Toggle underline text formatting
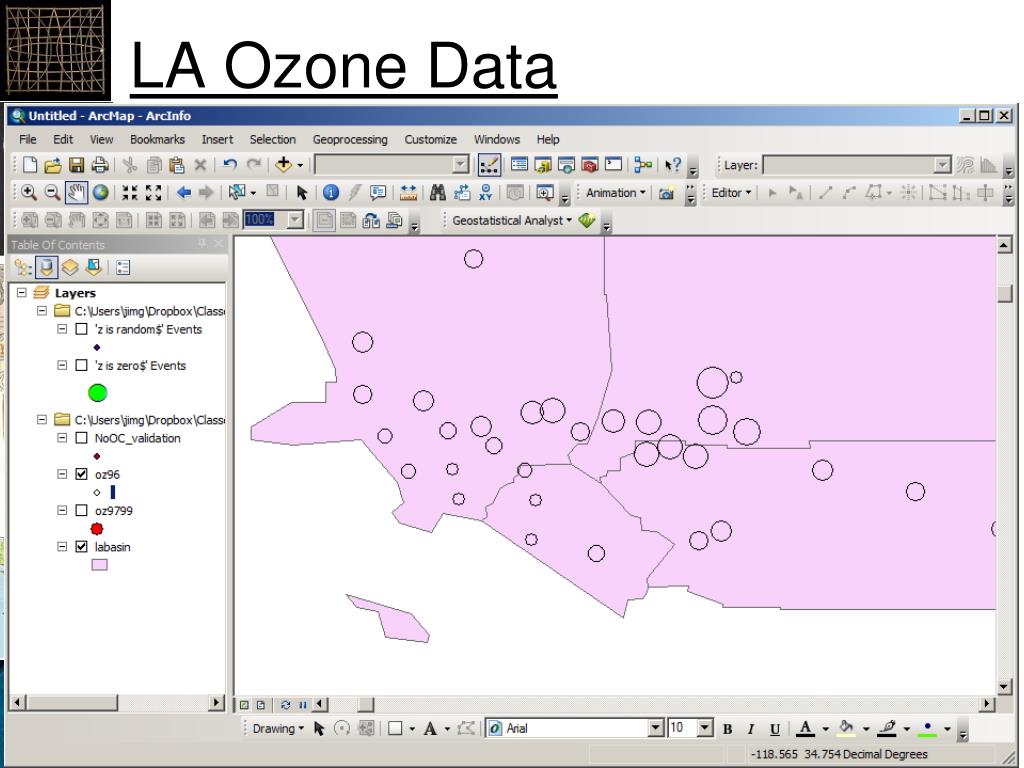Screen dimensions: 1024x768 click(x=775, y=729)
